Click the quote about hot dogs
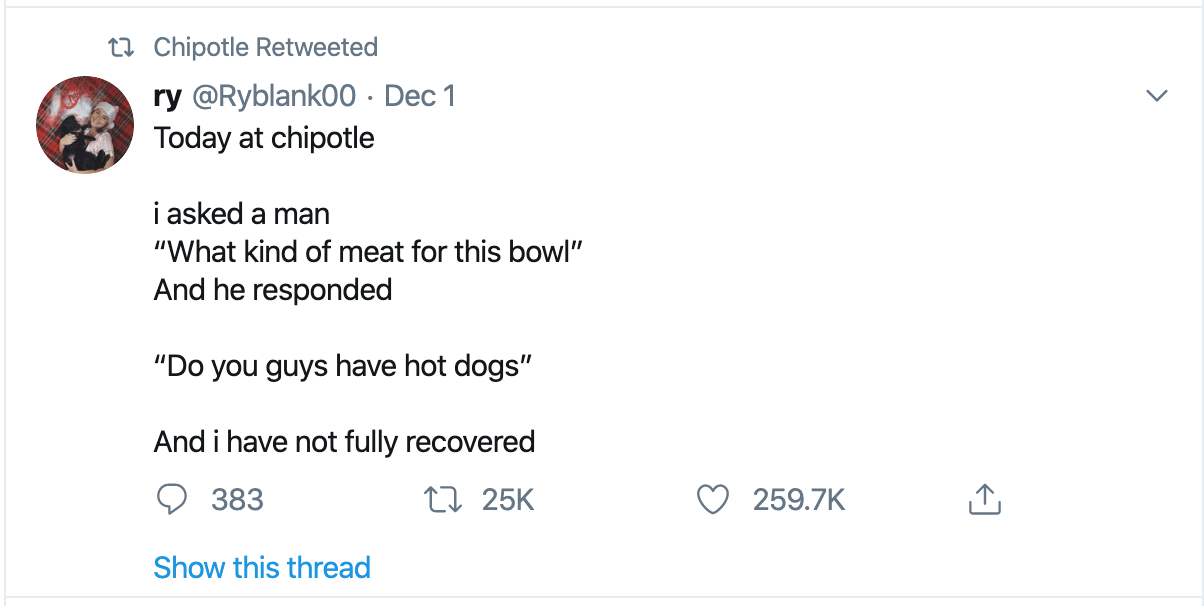Image resolution: width=1204 pixels, height=606 pixels. (x=343, y=365)
